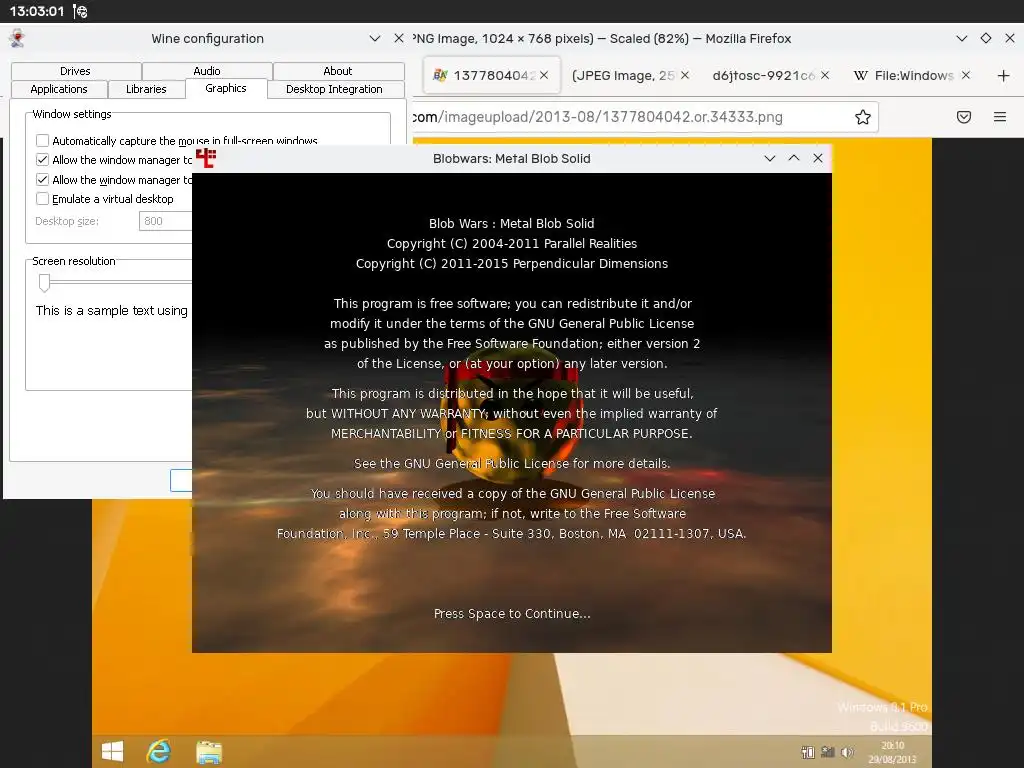Enable Emulate a virtual desktop checkbox
The height and width of the screenshot is (768, 1024).
pos(42,199)
